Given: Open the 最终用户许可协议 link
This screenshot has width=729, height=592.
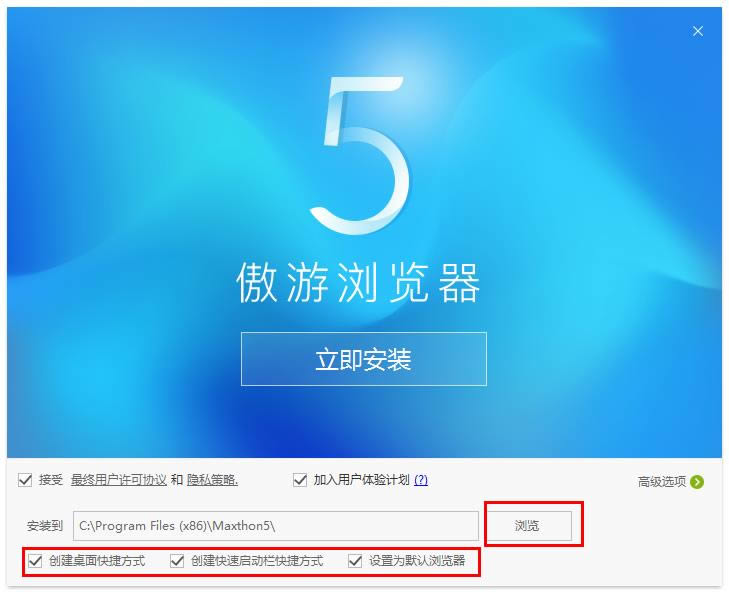Looking at the screenshot, I should [119, 480].
